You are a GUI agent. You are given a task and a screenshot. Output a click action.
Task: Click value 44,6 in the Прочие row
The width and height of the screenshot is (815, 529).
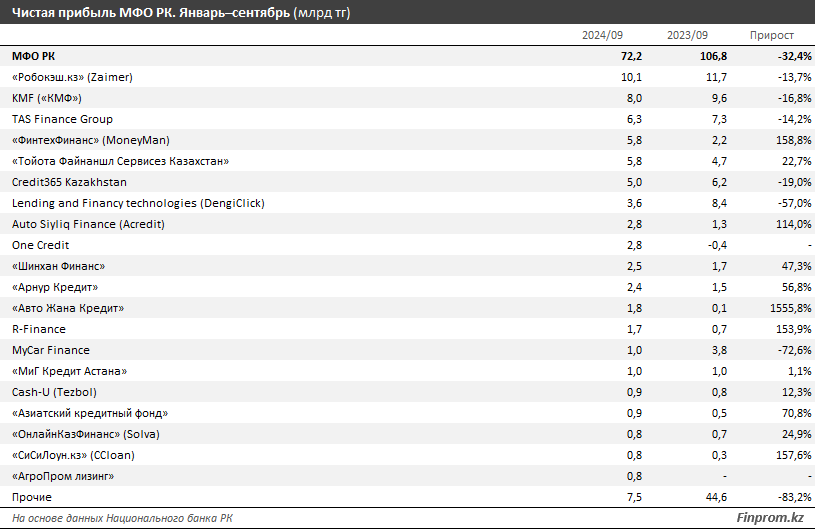(716, 497)
